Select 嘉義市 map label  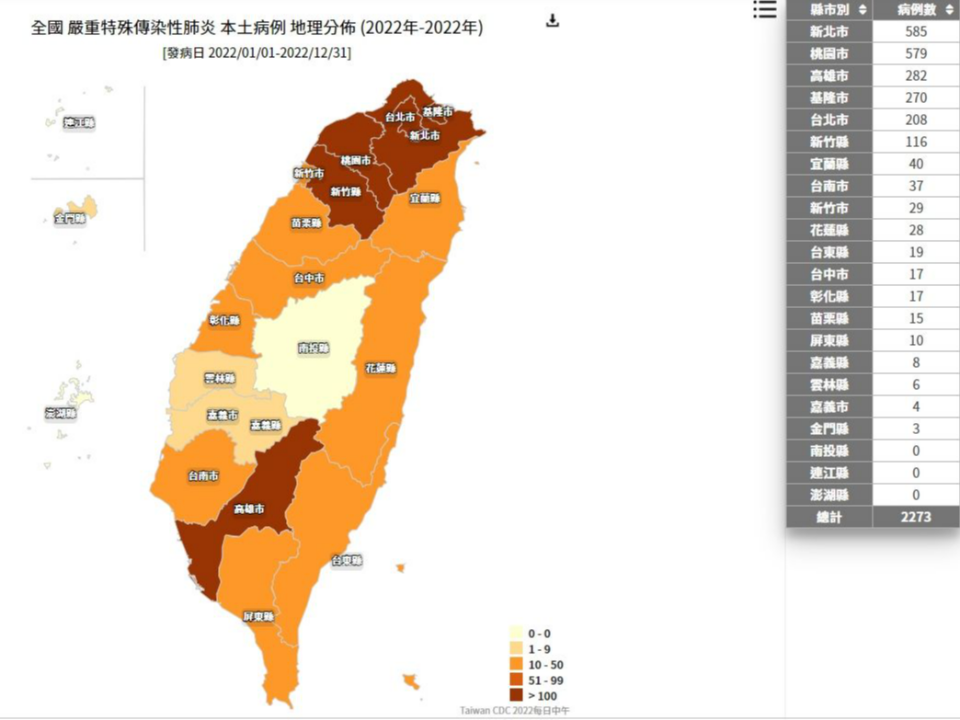pyautogui.click(x=222, y=414)
